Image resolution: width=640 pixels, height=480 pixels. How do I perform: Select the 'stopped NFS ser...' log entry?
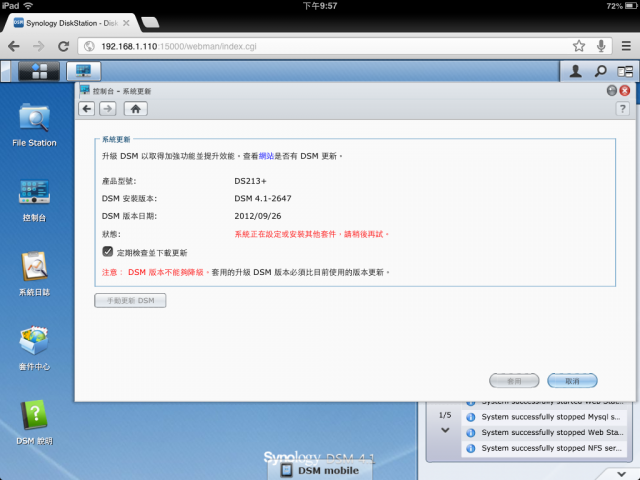click(543, 448)
